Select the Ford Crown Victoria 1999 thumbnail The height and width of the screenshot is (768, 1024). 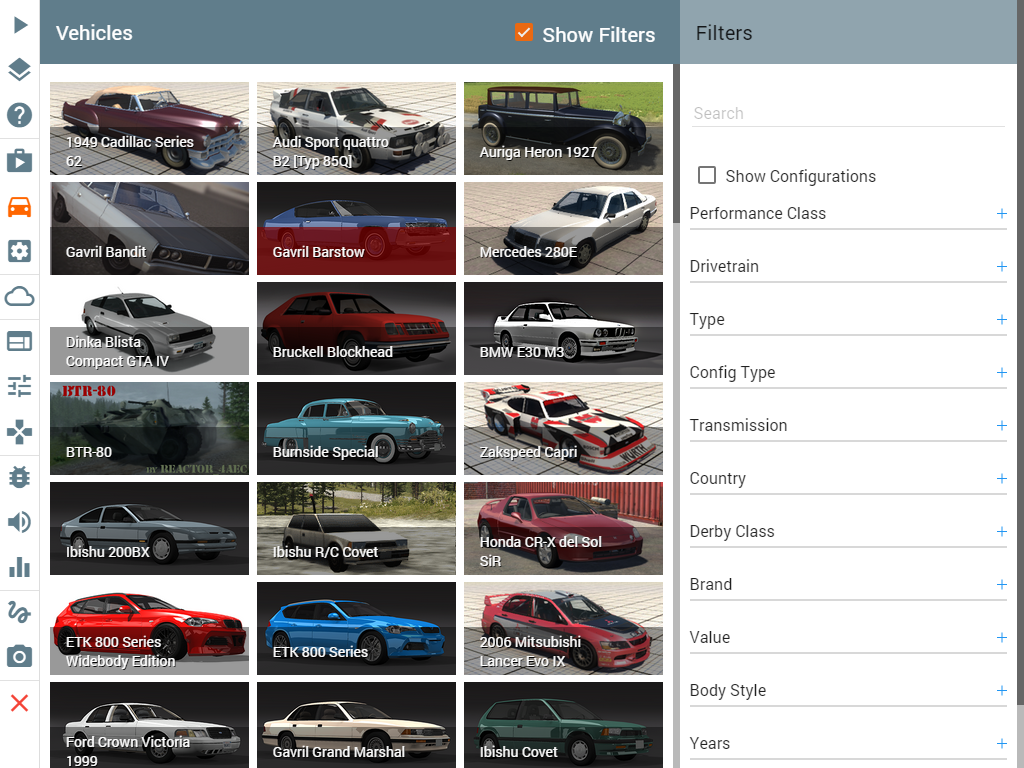(x=150, y=725)
